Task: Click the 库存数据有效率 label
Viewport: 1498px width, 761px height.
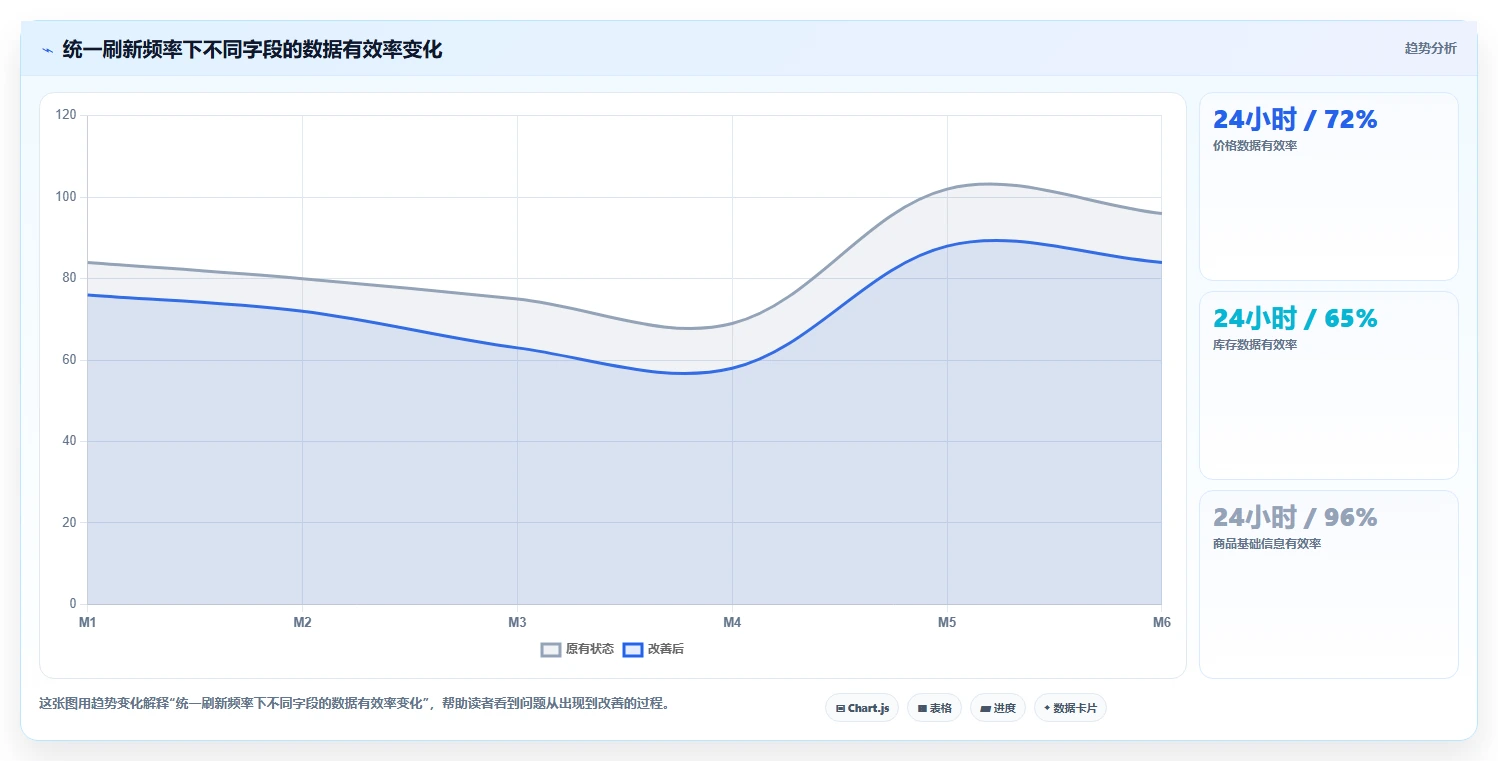Action: click(1254, 345)
